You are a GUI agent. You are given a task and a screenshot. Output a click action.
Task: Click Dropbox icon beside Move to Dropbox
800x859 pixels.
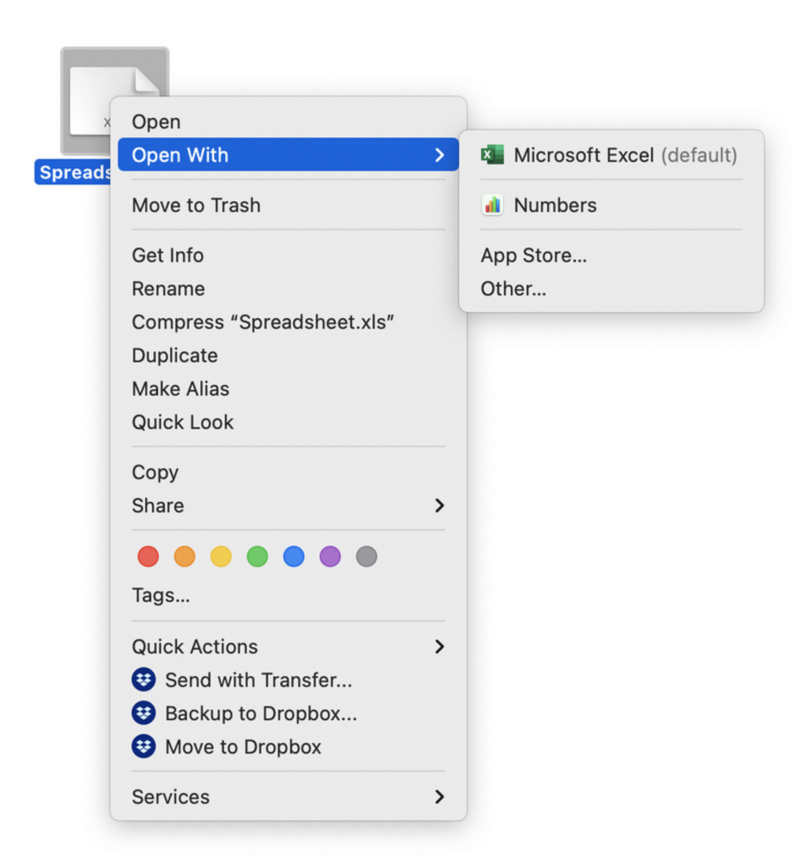coord(144,747)
